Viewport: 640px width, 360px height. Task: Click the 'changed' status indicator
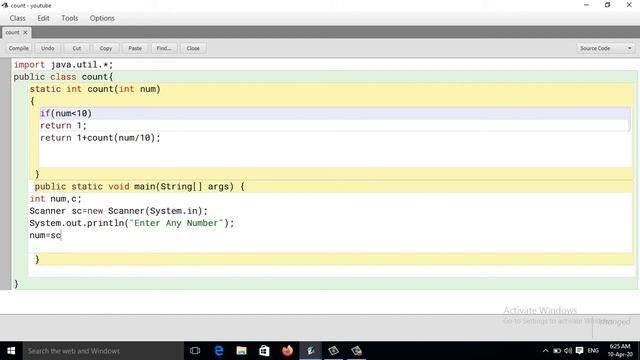coord(615,322)
